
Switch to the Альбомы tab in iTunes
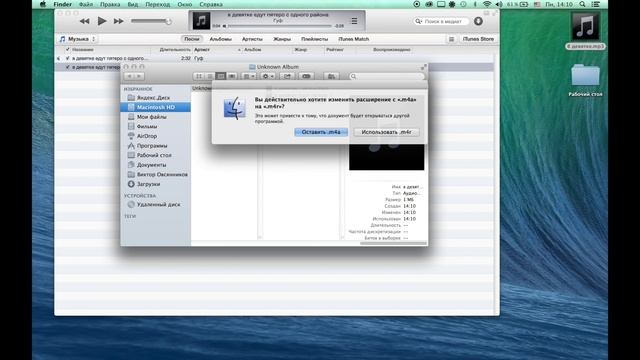click(220, 39)
